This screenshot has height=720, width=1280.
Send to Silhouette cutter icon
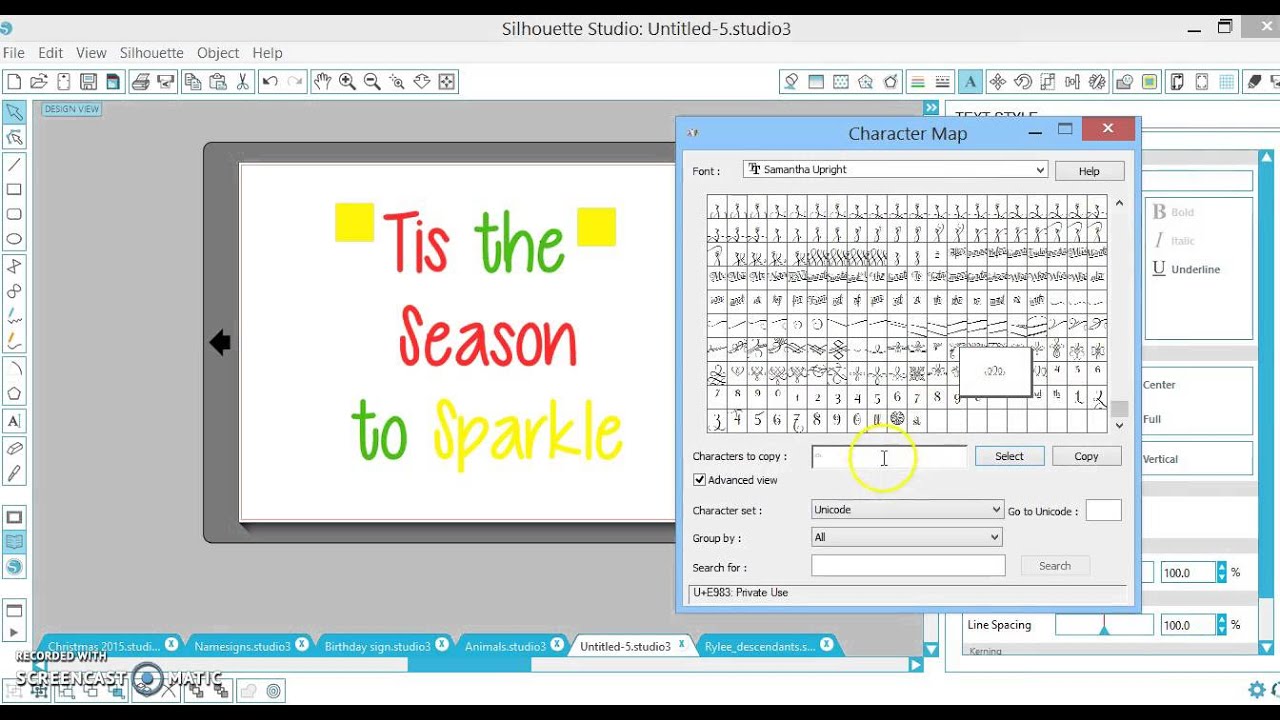click(x=166, y=82)
